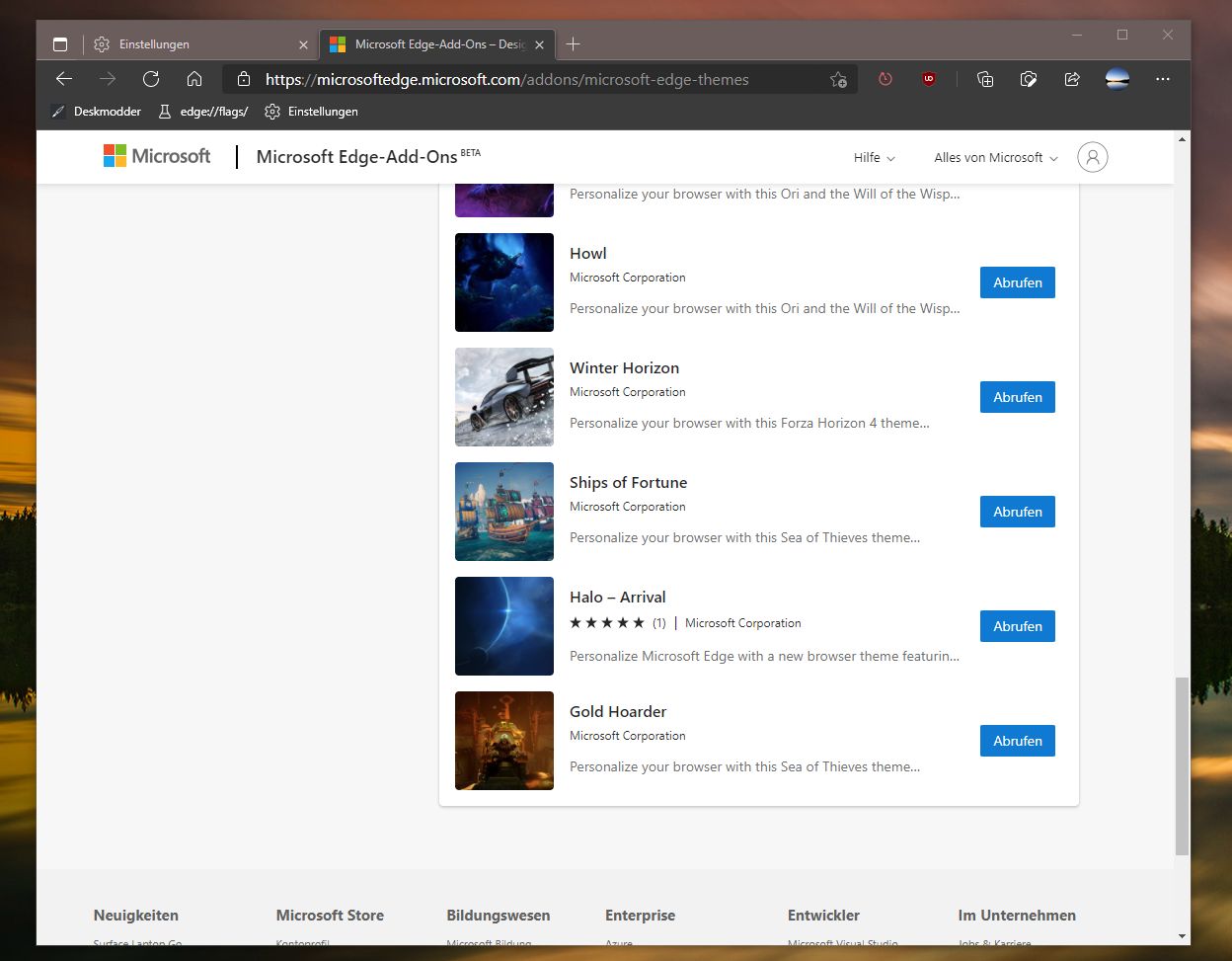
Task: Go back to the previous page
Action: tap(64, 79)
